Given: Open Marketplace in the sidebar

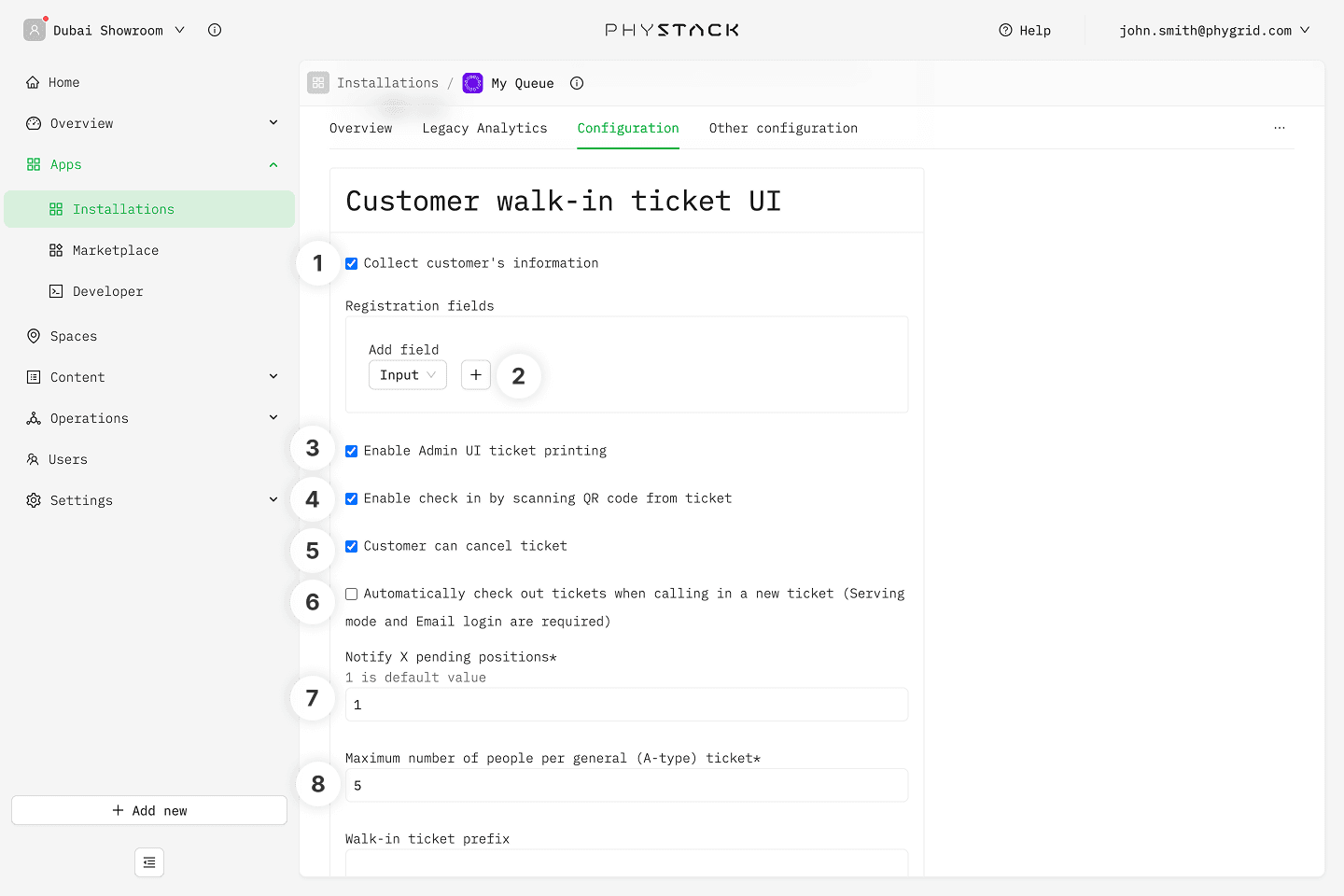Looking at the screenshot, I should click(116, 250).
